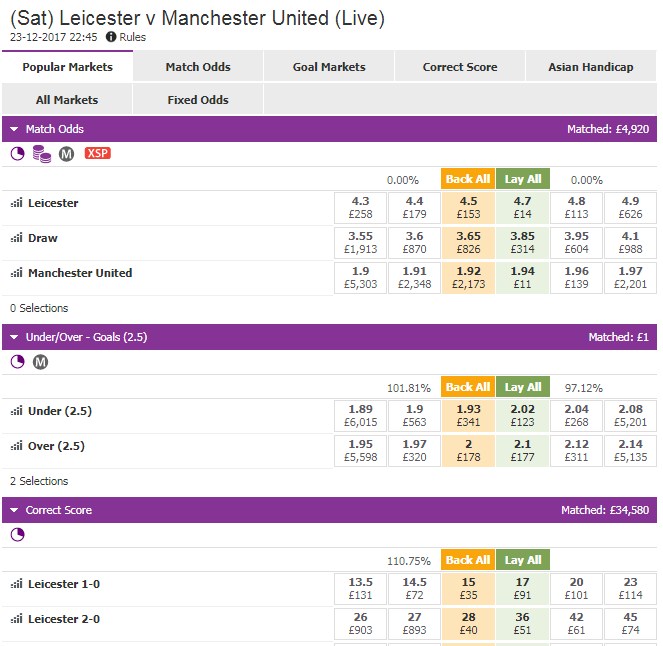Screen dimensions: 663x646
Task: Open the price graph icon beside Leicester
Action: (x=16, y=204)
